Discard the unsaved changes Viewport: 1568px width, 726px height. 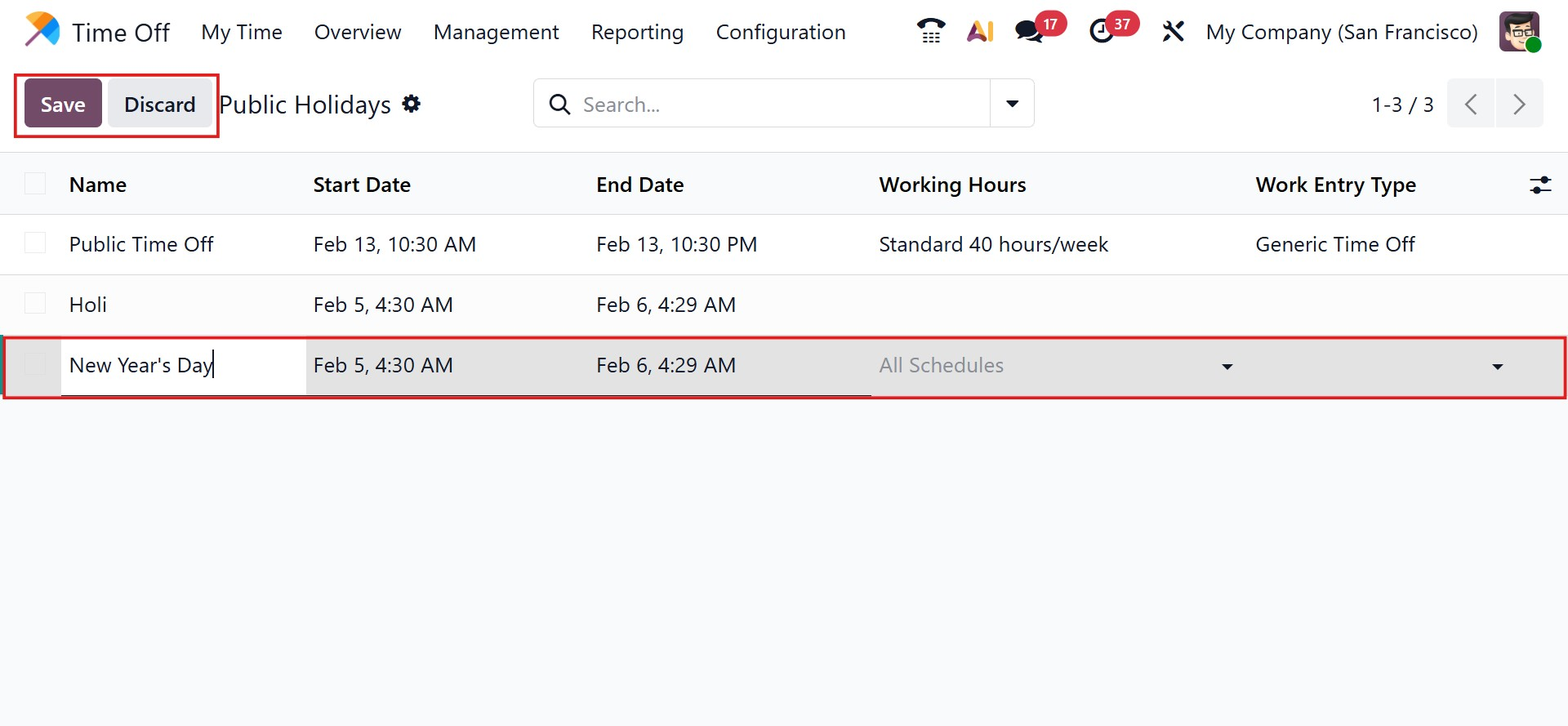159,104
